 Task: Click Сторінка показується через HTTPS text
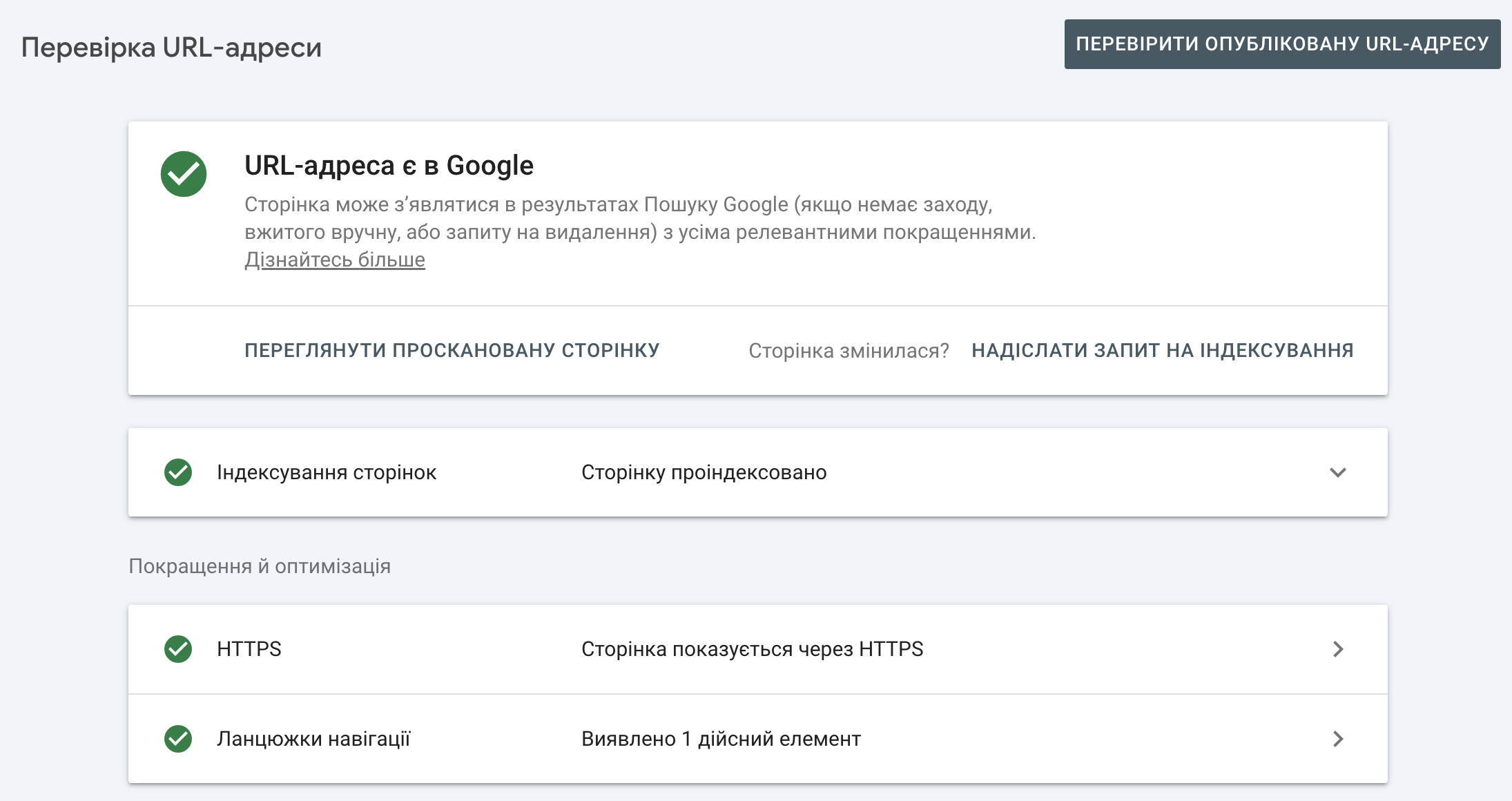click(x=752, y=649)
